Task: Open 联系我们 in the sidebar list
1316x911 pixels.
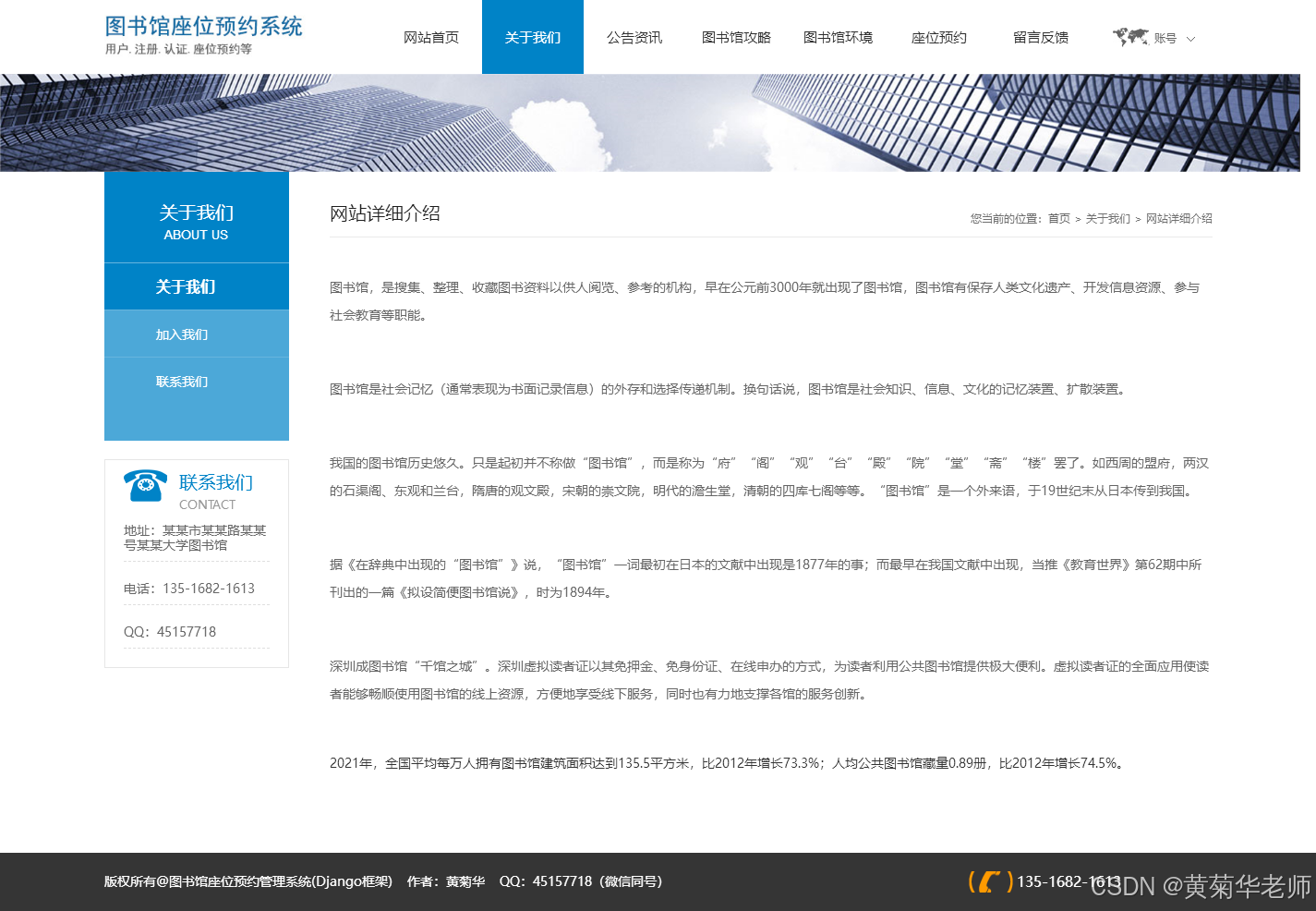Action: [197, 382]
